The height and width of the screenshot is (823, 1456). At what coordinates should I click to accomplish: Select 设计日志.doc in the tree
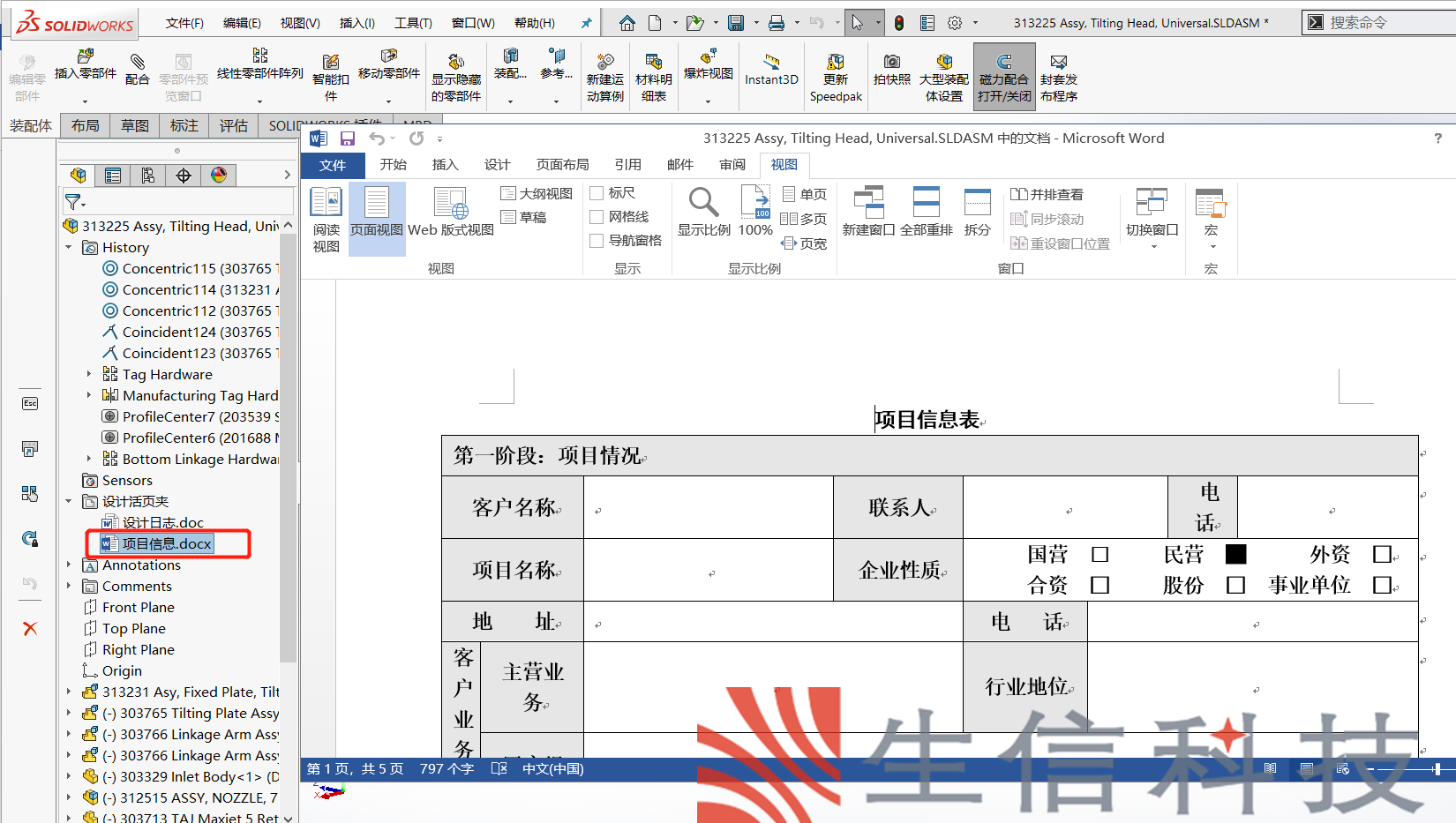(x=154, y=523)
